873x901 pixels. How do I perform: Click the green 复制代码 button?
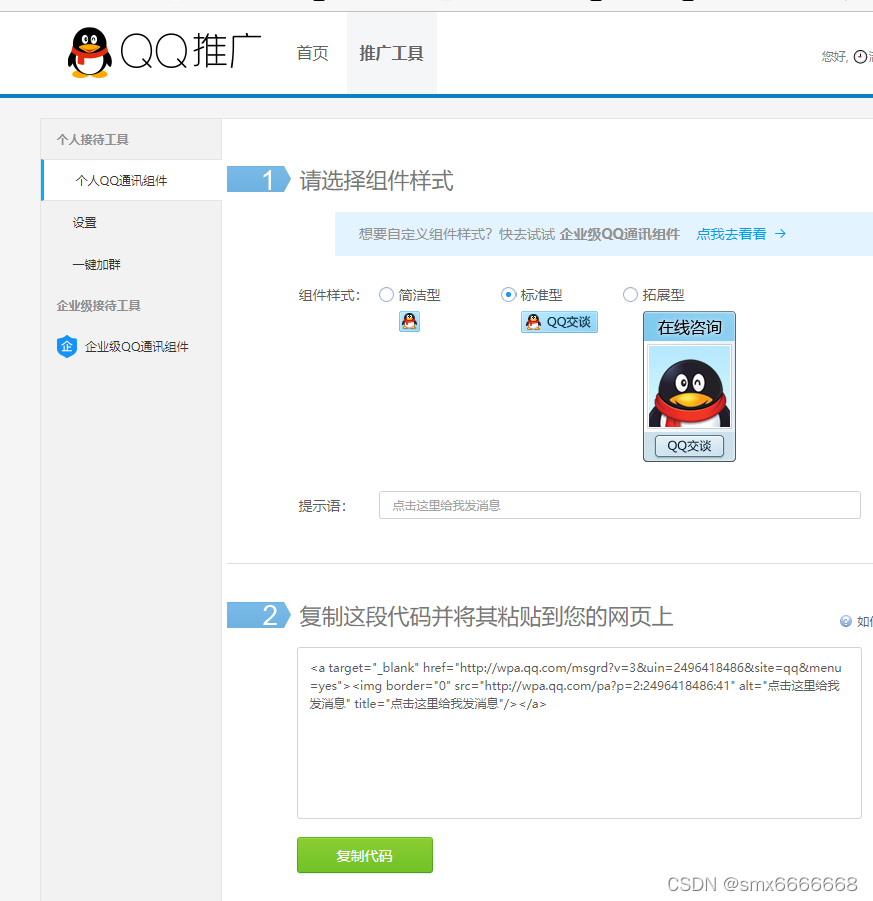tap(365, 855)
